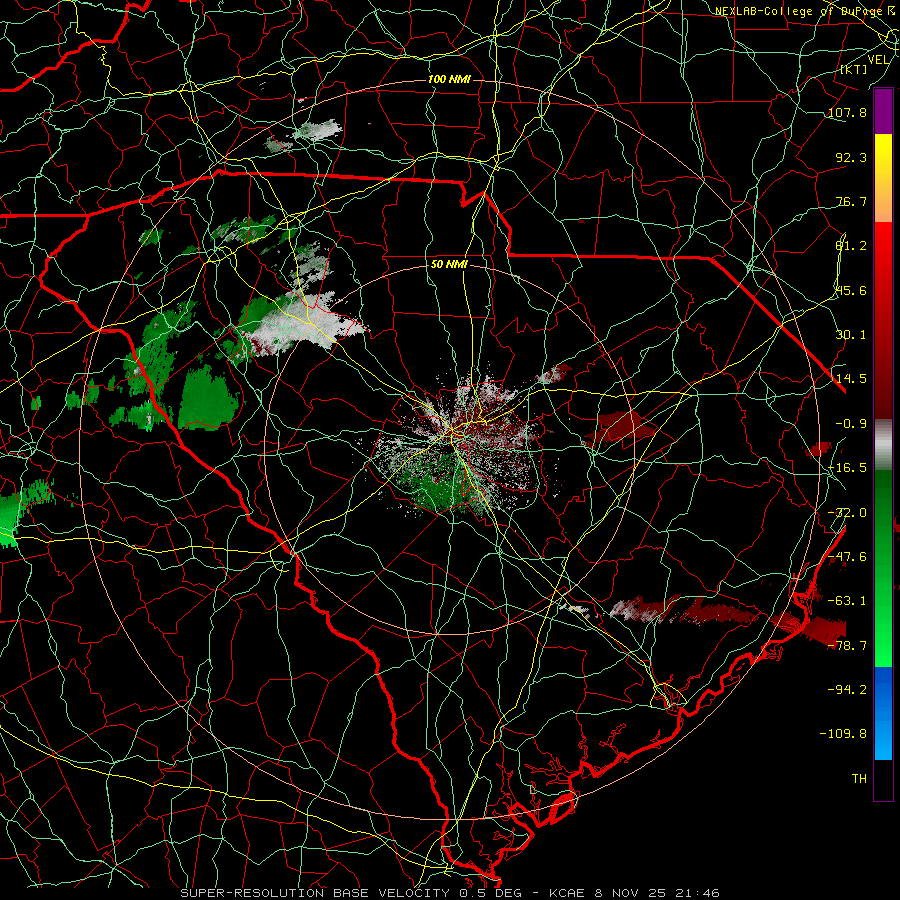Click the -32.0 legend value
900x900 pixels.
click(x=847, y=513)
